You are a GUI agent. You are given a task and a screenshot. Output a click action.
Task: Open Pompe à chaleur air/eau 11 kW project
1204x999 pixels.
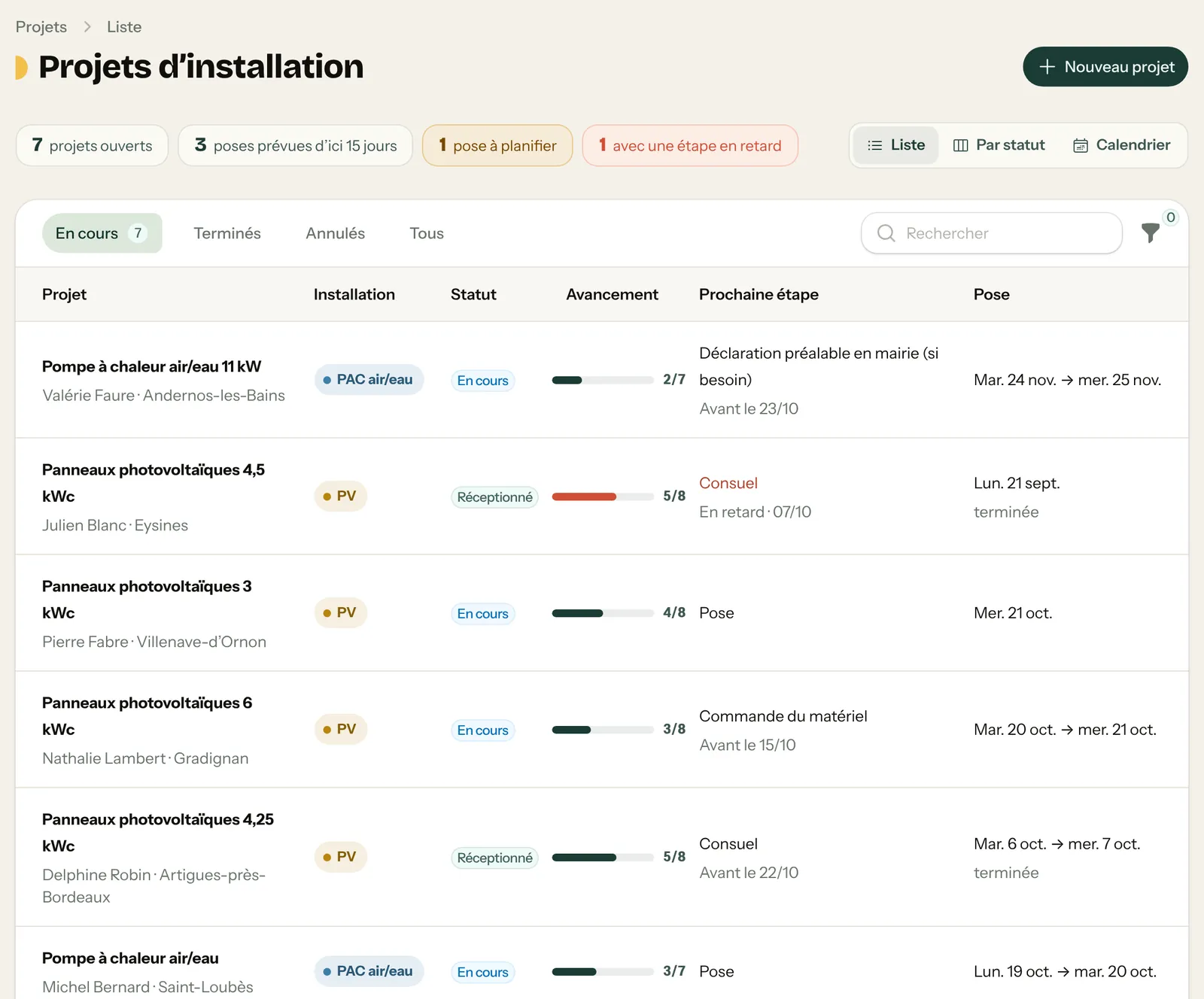(151, 366)
